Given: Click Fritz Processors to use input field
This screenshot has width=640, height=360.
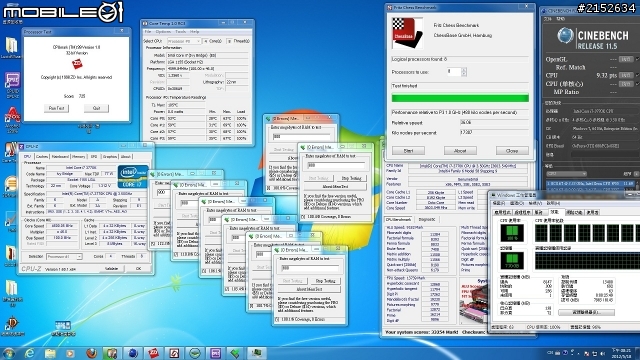Looking at the screenshot, I should (453, 72).
